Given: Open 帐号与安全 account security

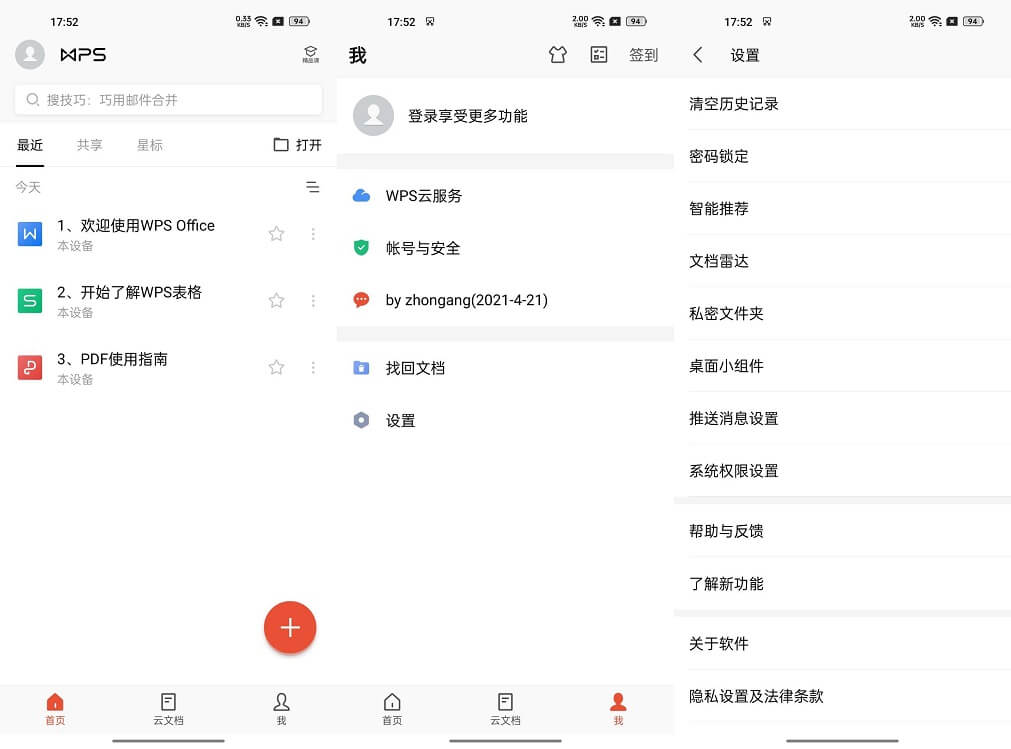Looking at the screenshot, I should point(506,248).
